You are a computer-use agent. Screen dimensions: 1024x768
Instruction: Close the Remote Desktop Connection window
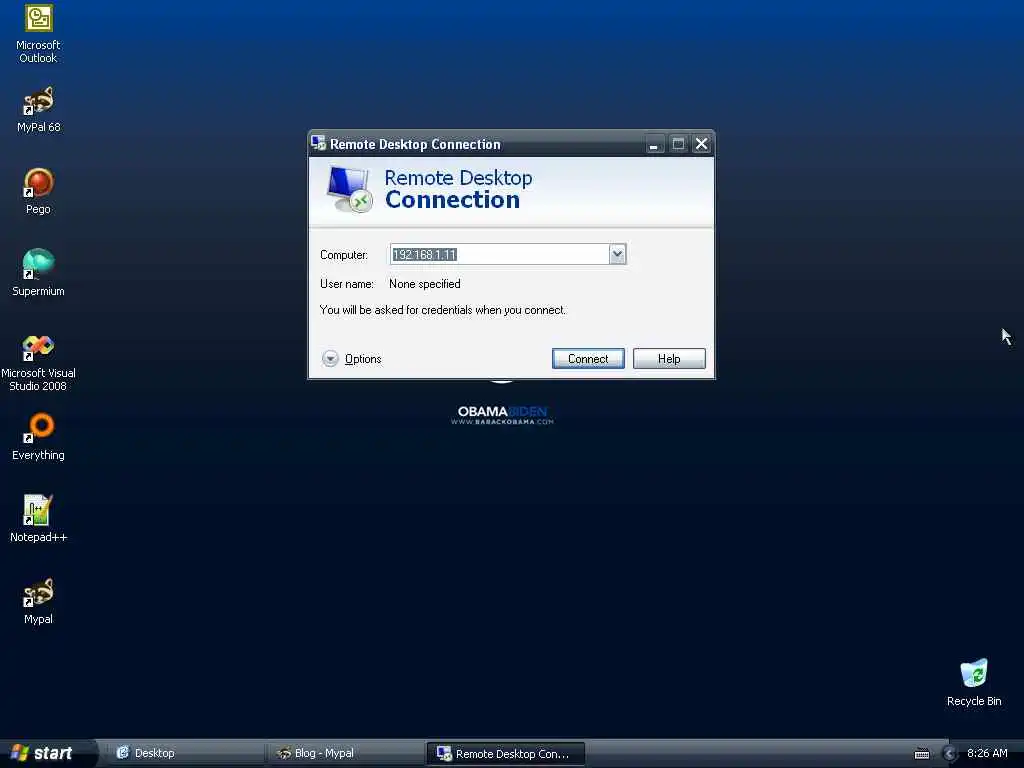point(701,144)
